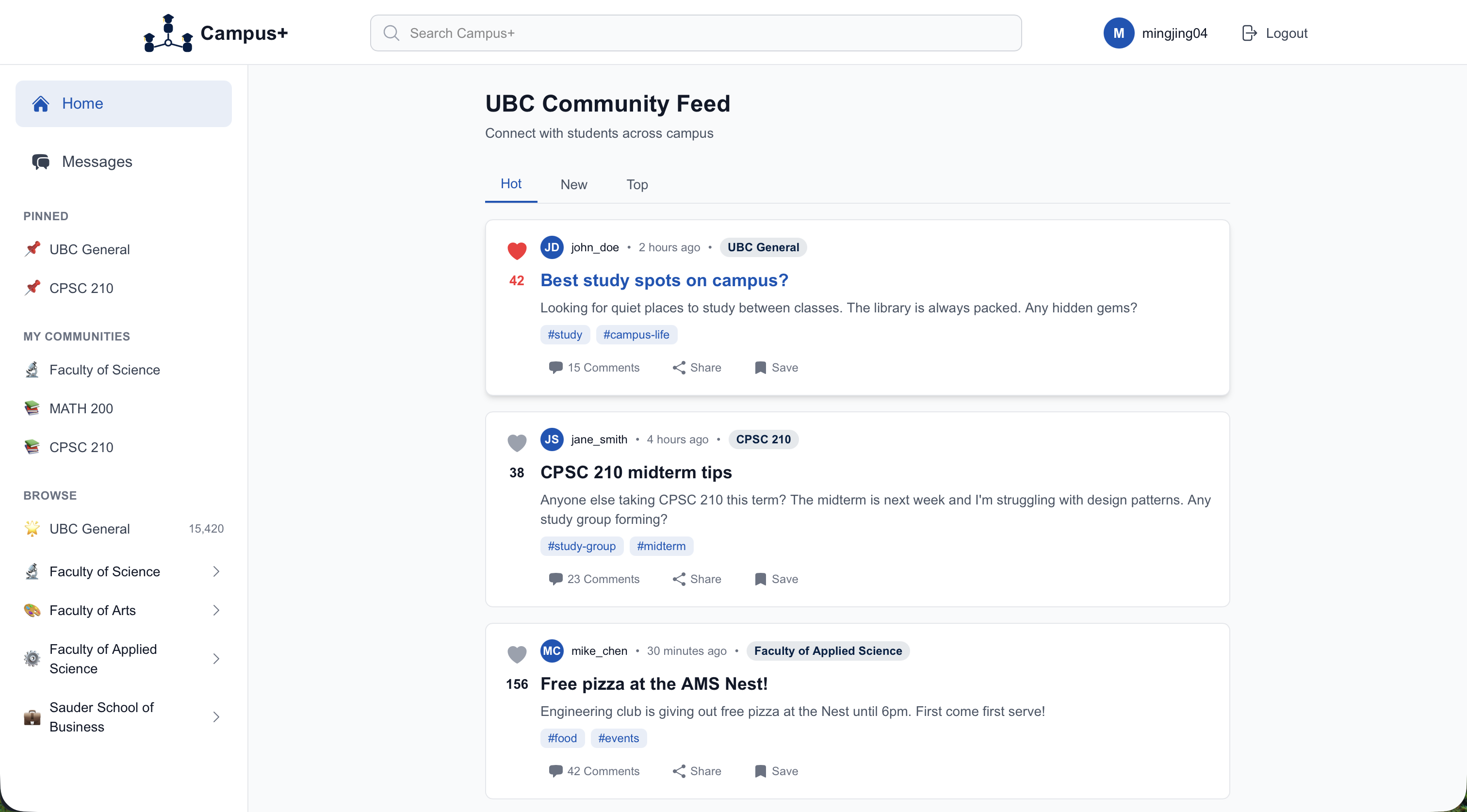
Task: Switch to the New tab
Action: click(x=573, y=184)
